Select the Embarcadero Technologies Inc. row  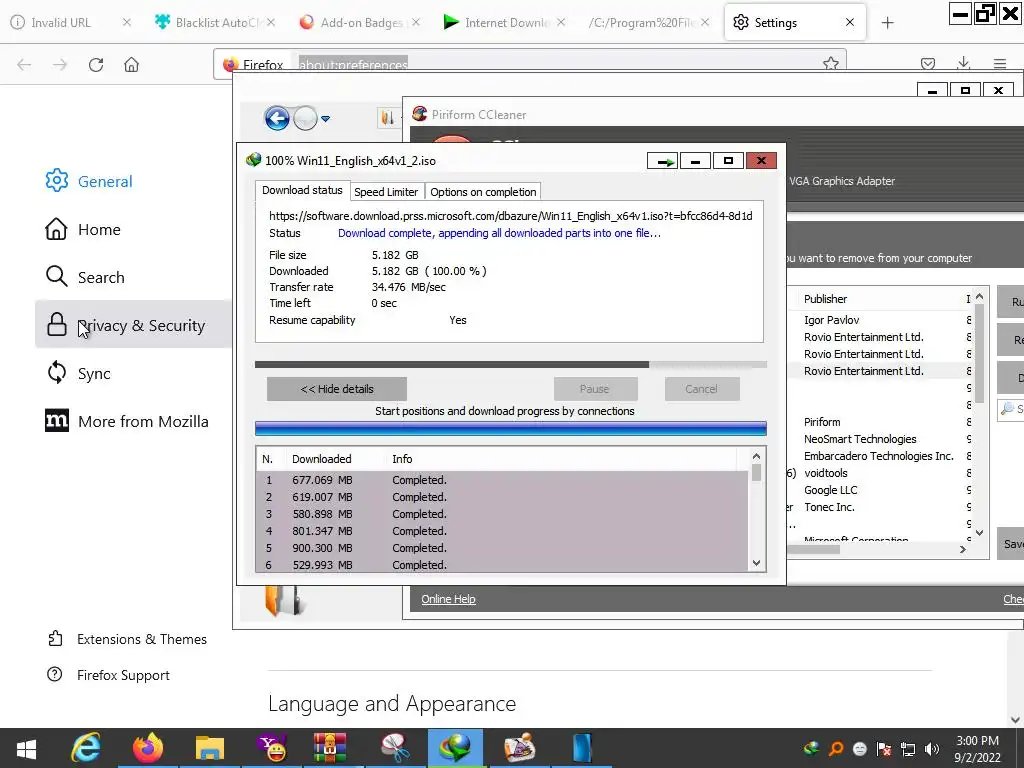pyautogui.click(x=878, y=456)
